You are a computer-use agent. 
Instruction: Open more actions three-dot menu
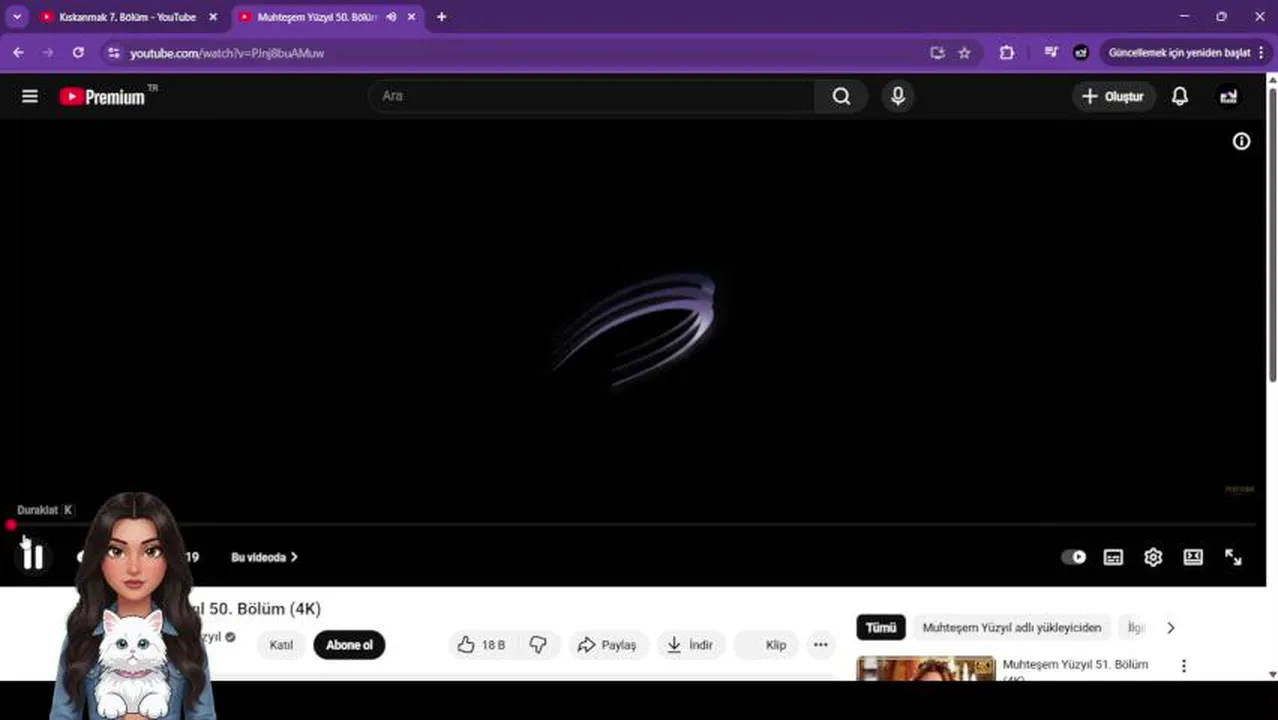820,645
